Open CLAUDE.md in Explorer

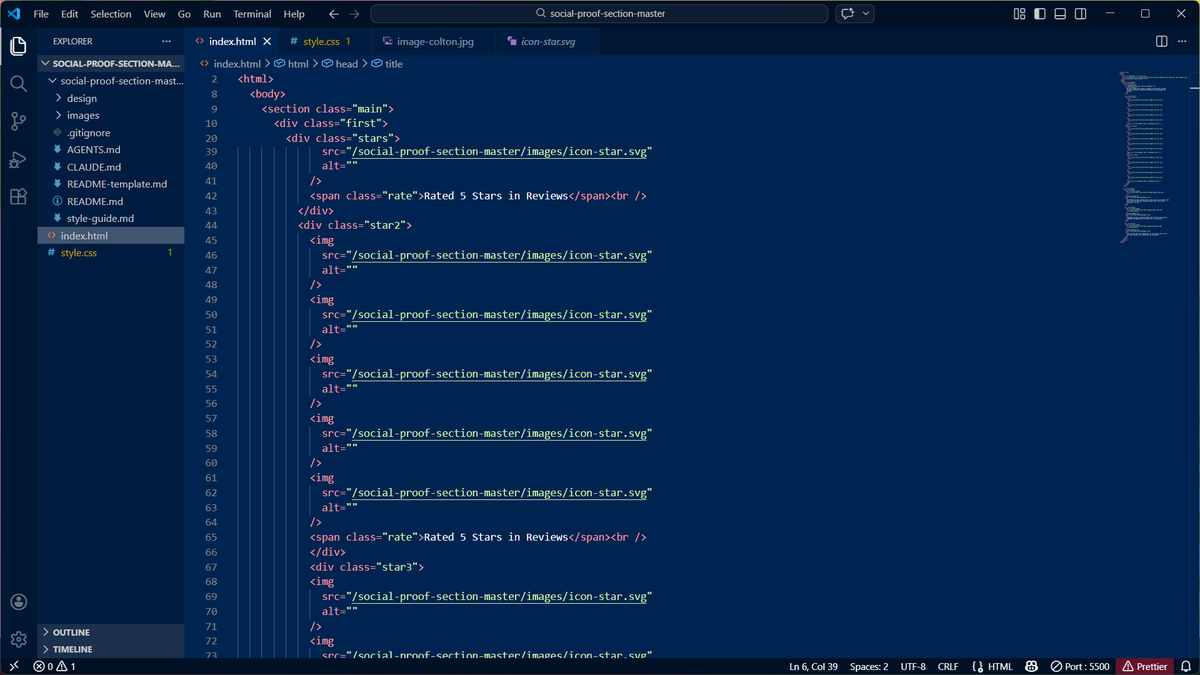111,167
